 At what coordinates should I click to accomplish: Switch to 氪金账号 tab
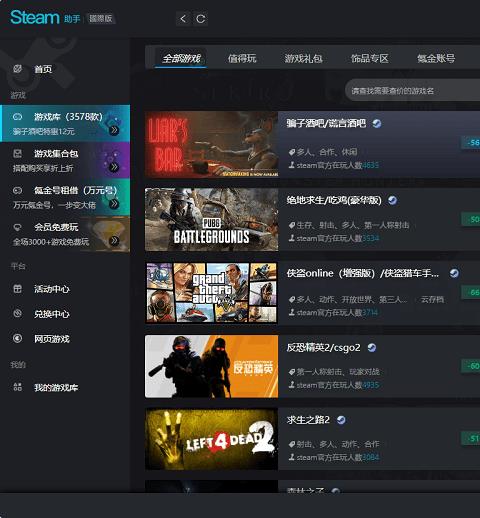click(x=436, y=58)
